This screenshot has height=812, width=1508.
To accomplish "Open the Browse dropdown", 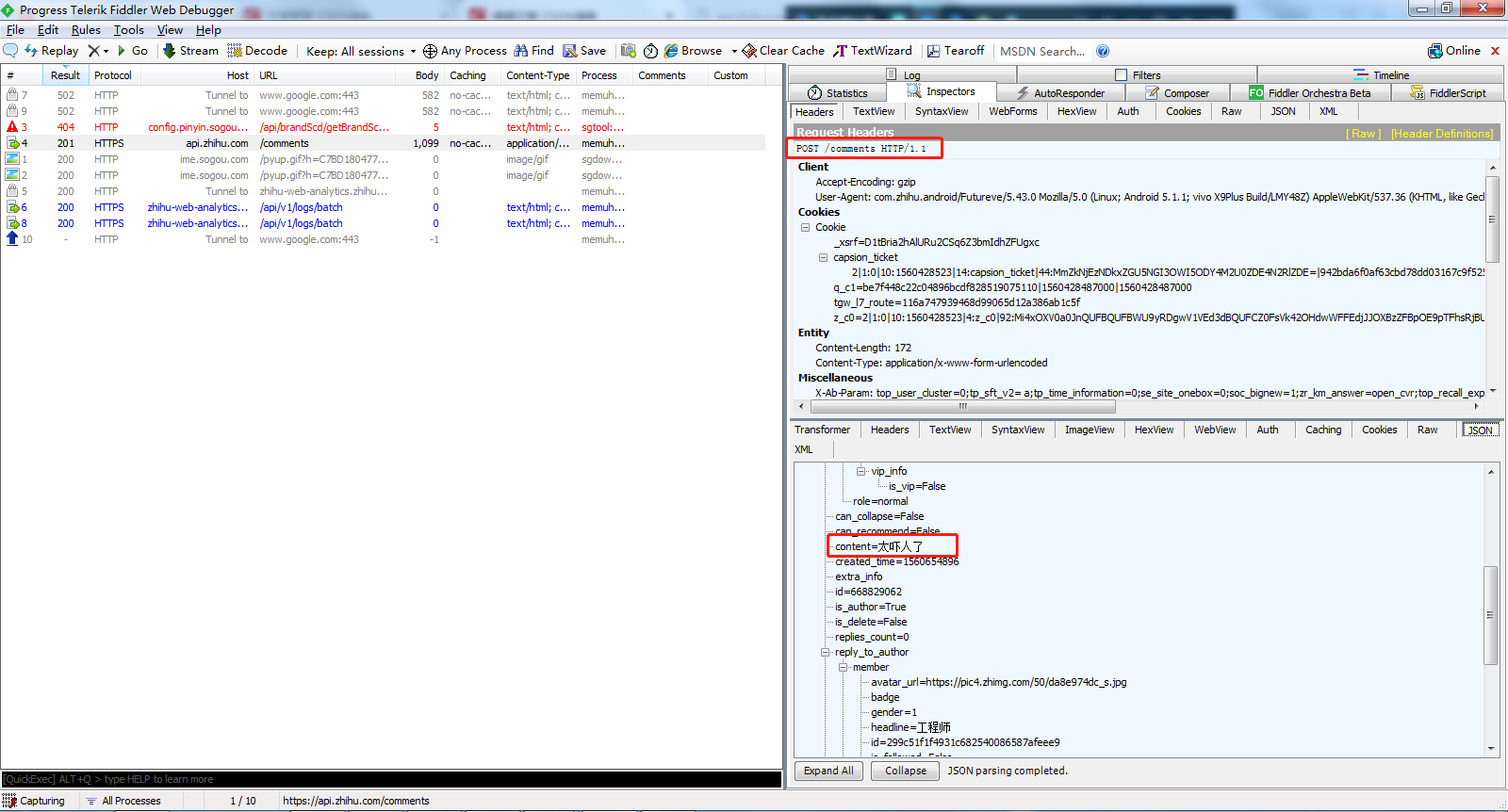I will pos(700,51).
